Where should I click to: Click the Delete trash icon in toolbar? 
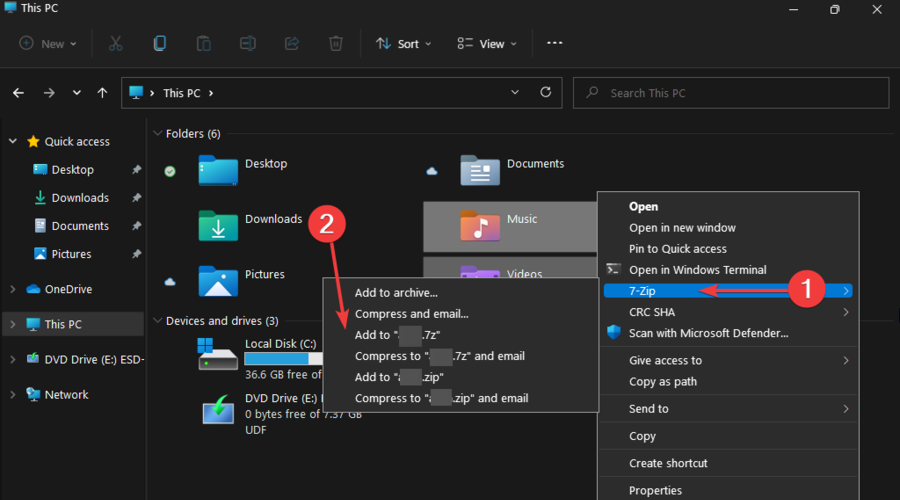pyautogui.click(x=336, y=44)
